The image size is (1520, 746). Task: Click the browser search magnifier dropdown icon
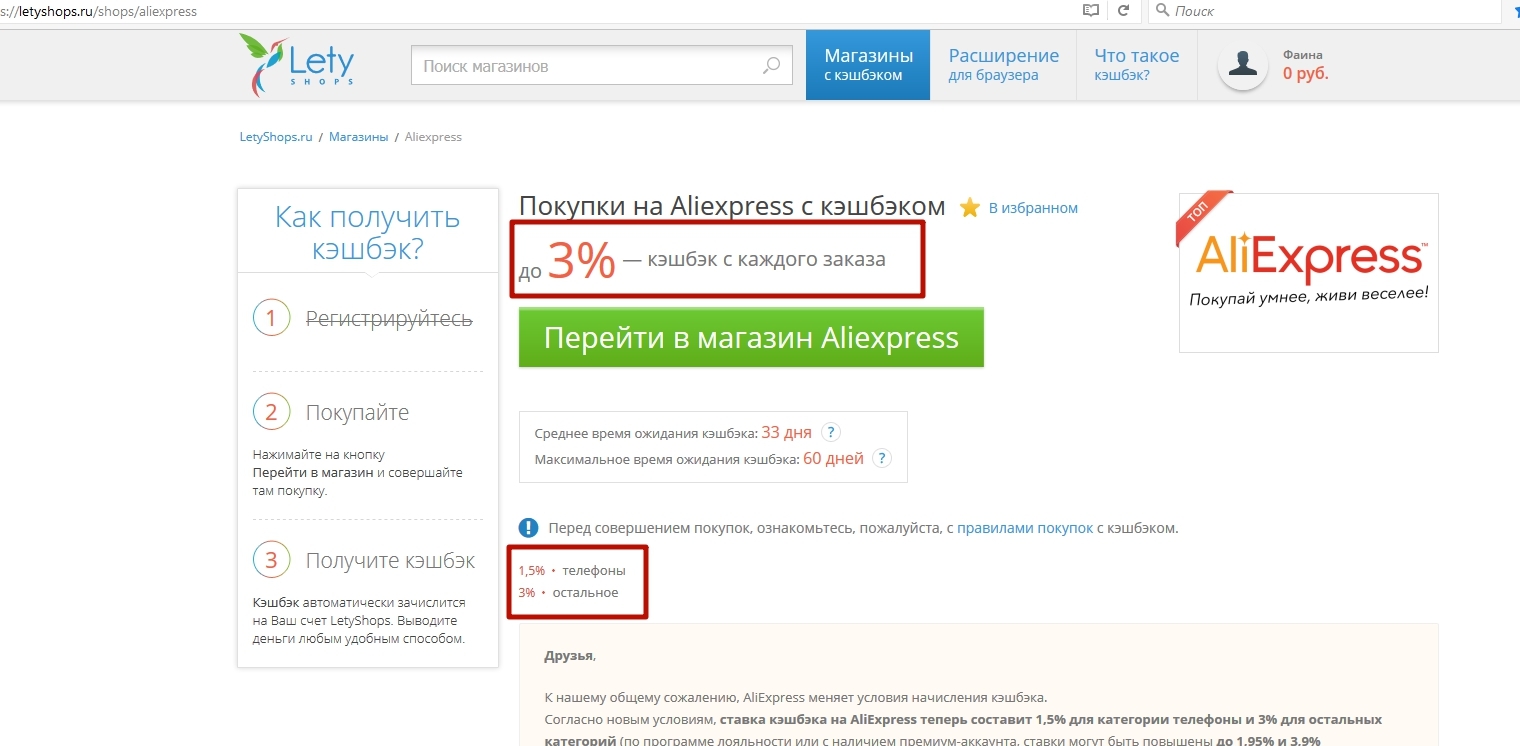1162,11
